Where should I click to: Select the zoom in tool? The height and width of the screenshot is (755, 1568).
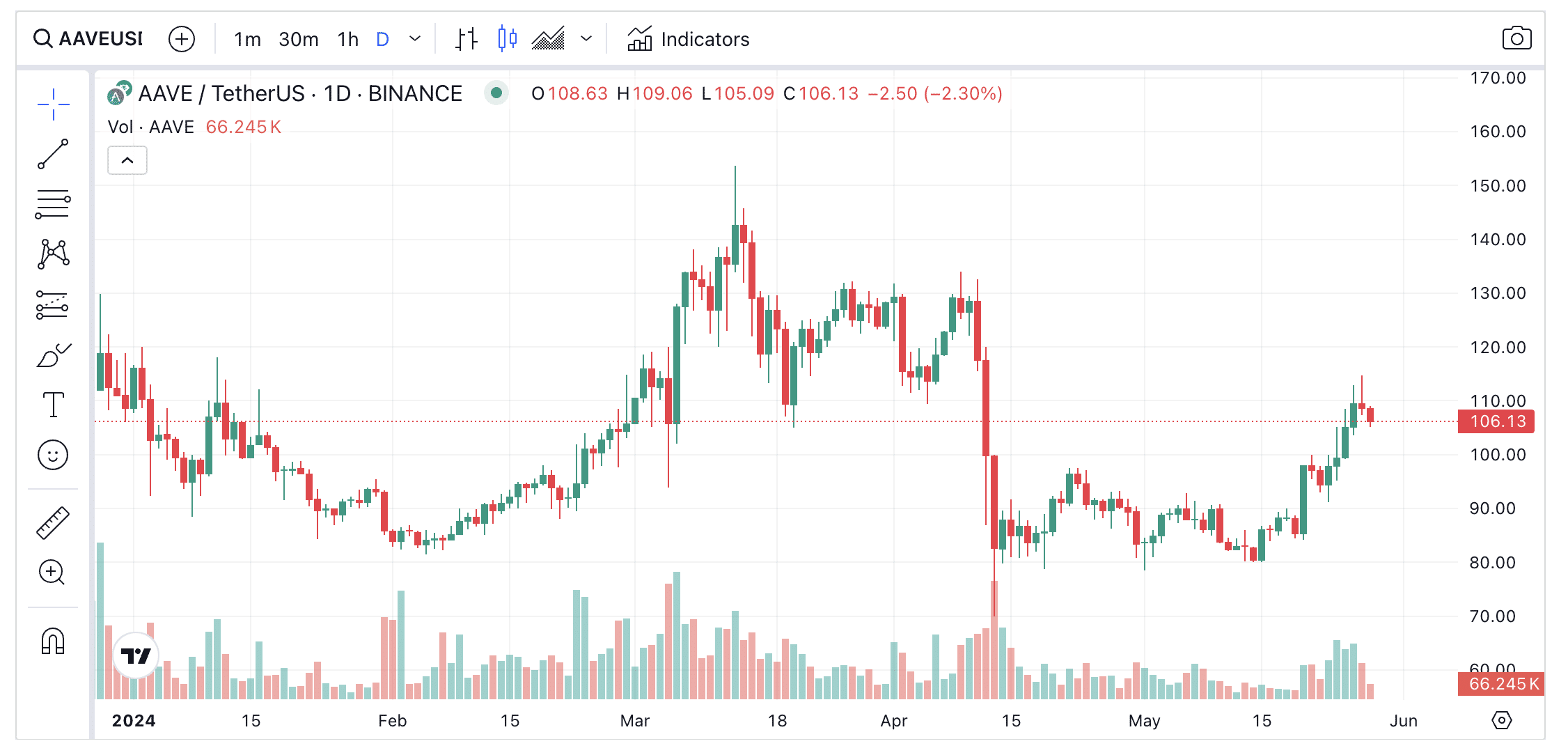pyautogui.click(x=52, y=573)
